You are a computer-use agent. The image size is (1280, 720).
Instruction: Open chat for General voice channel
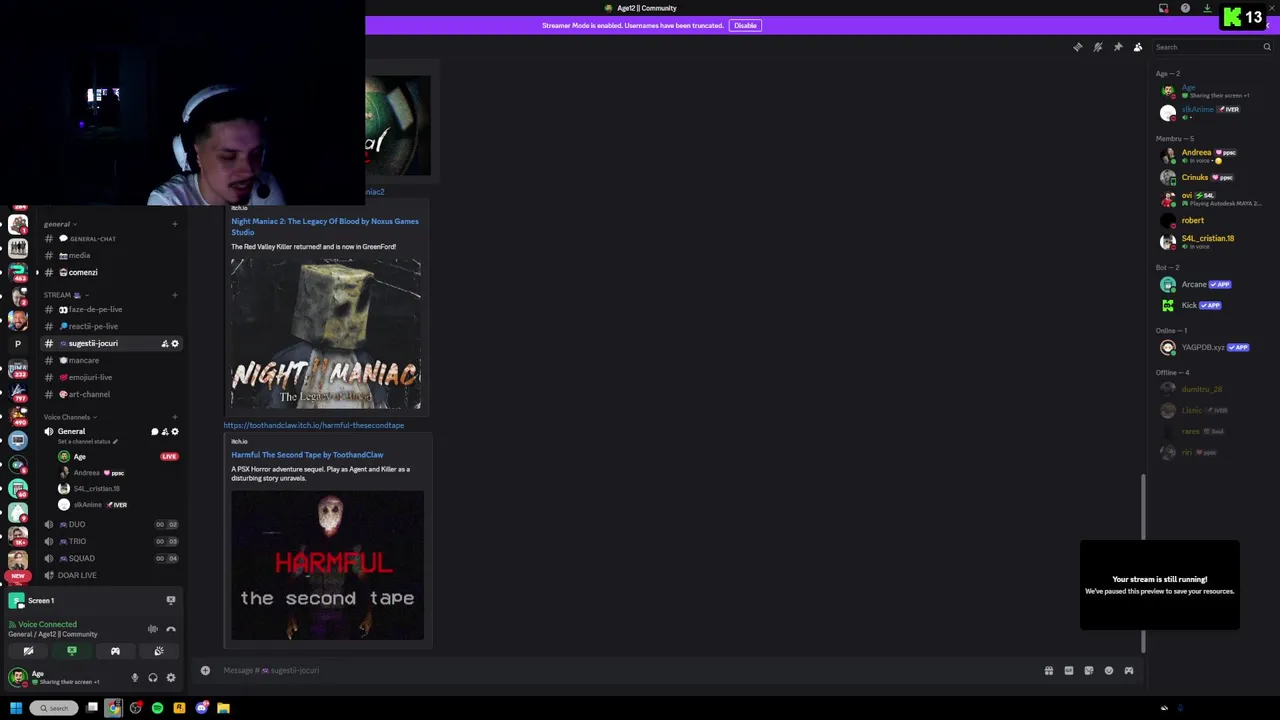[154, 431]
